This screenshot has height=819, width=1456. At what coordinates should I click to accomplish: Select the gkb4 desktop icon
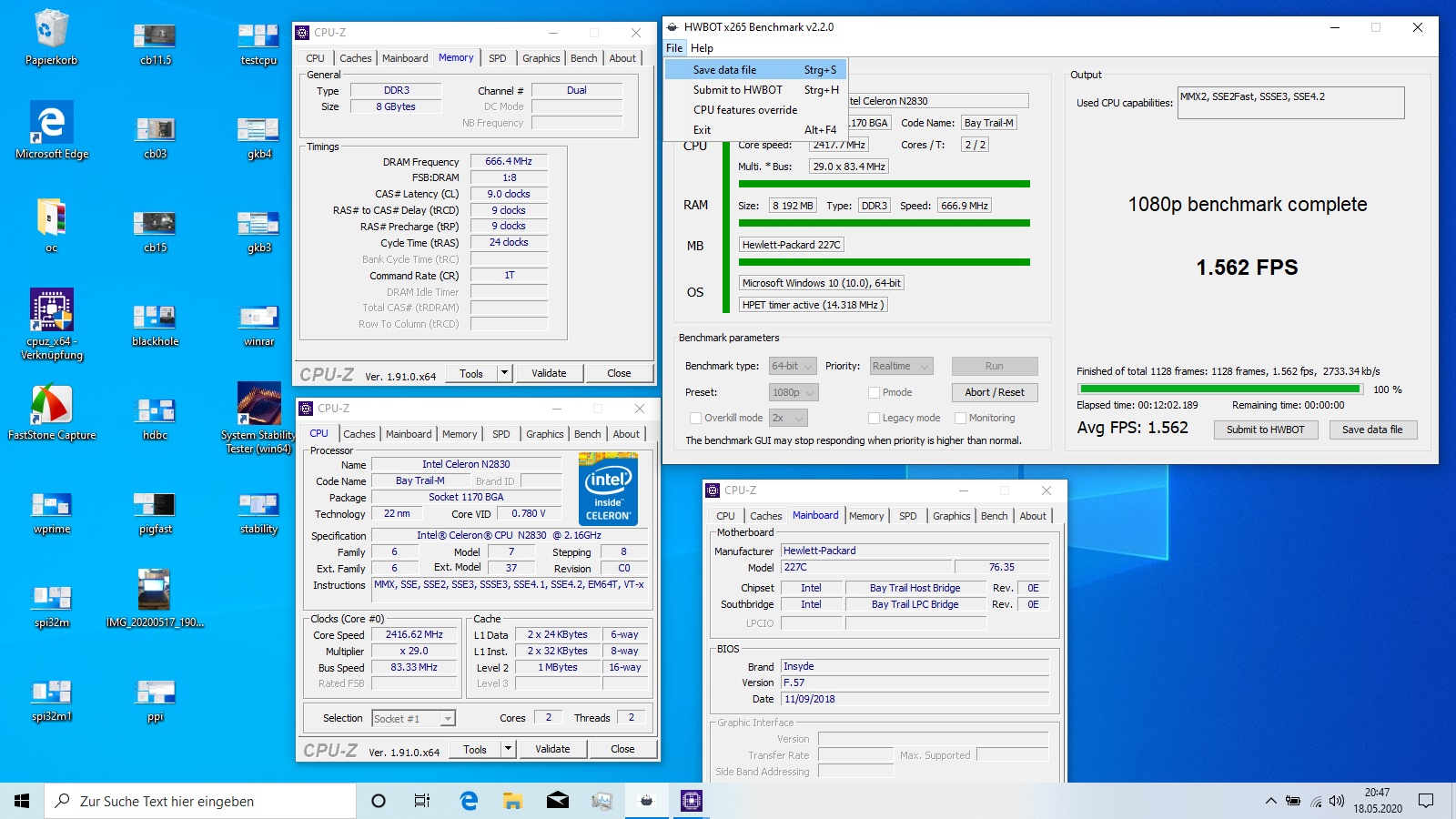[258, 137]
